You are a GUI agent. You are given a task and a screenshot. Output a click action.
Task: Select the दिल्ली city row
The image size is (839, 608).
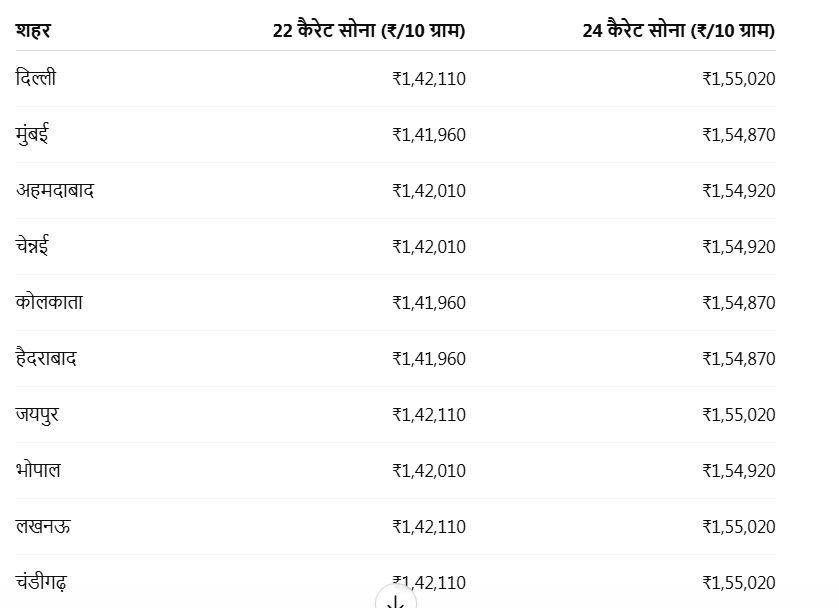[x=395, y=79]
